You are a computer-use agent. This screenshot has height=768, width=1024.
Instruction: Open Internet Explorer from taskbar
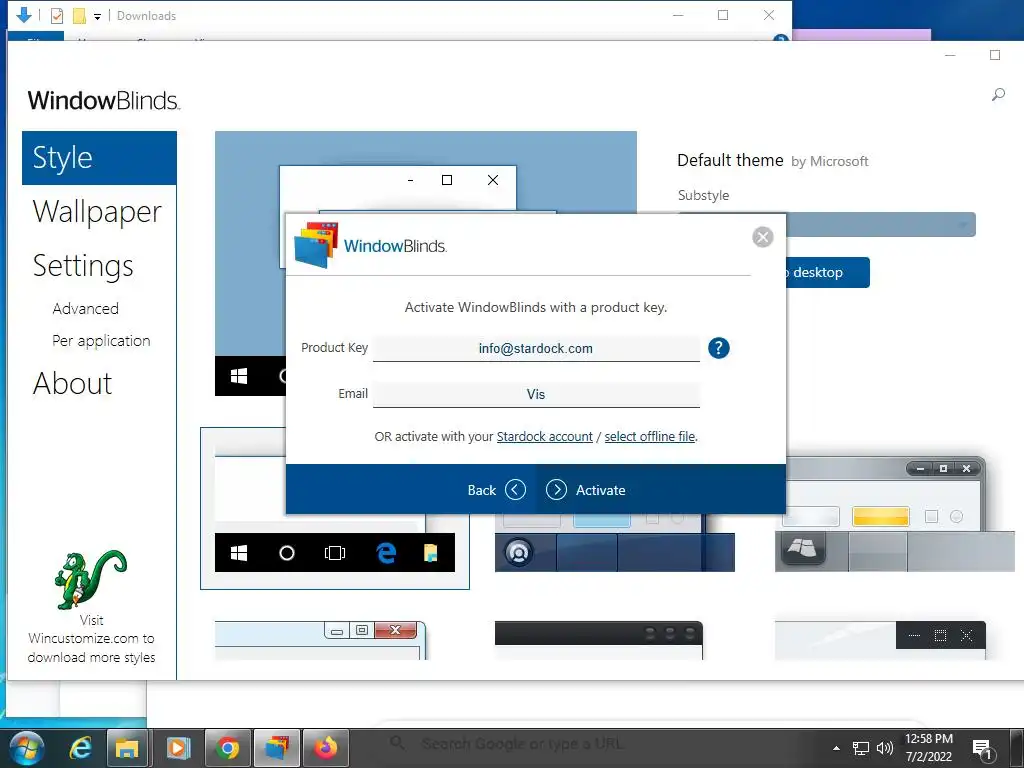pyautogui.click(x=80, y=748)
